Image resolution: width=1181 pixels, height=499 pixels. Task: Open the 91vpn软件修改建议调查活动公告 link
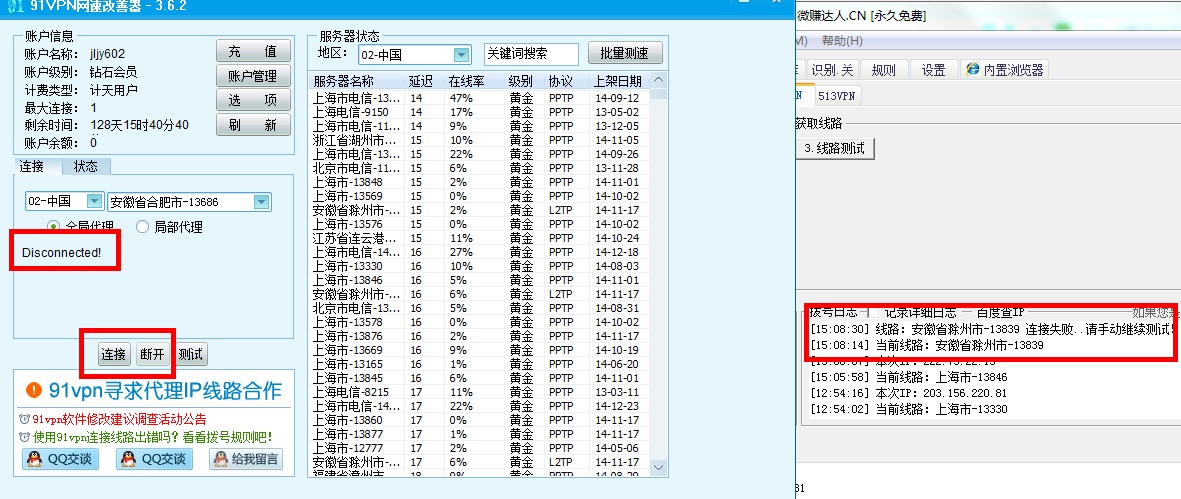click(x=119, y=419)
